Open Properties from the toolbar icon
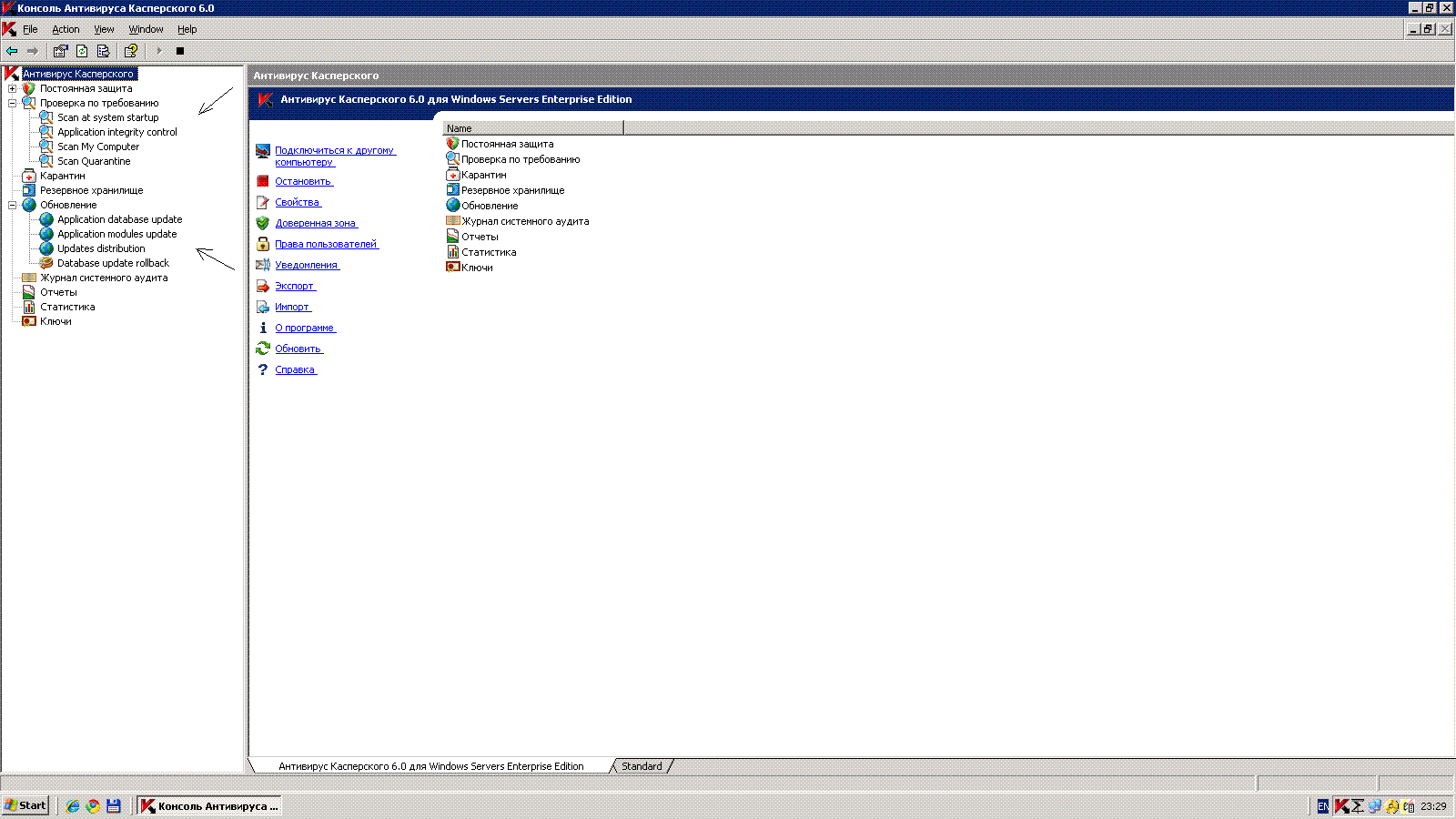The height and width of the screenshot is (819, 1456). [x=61, y=51]
